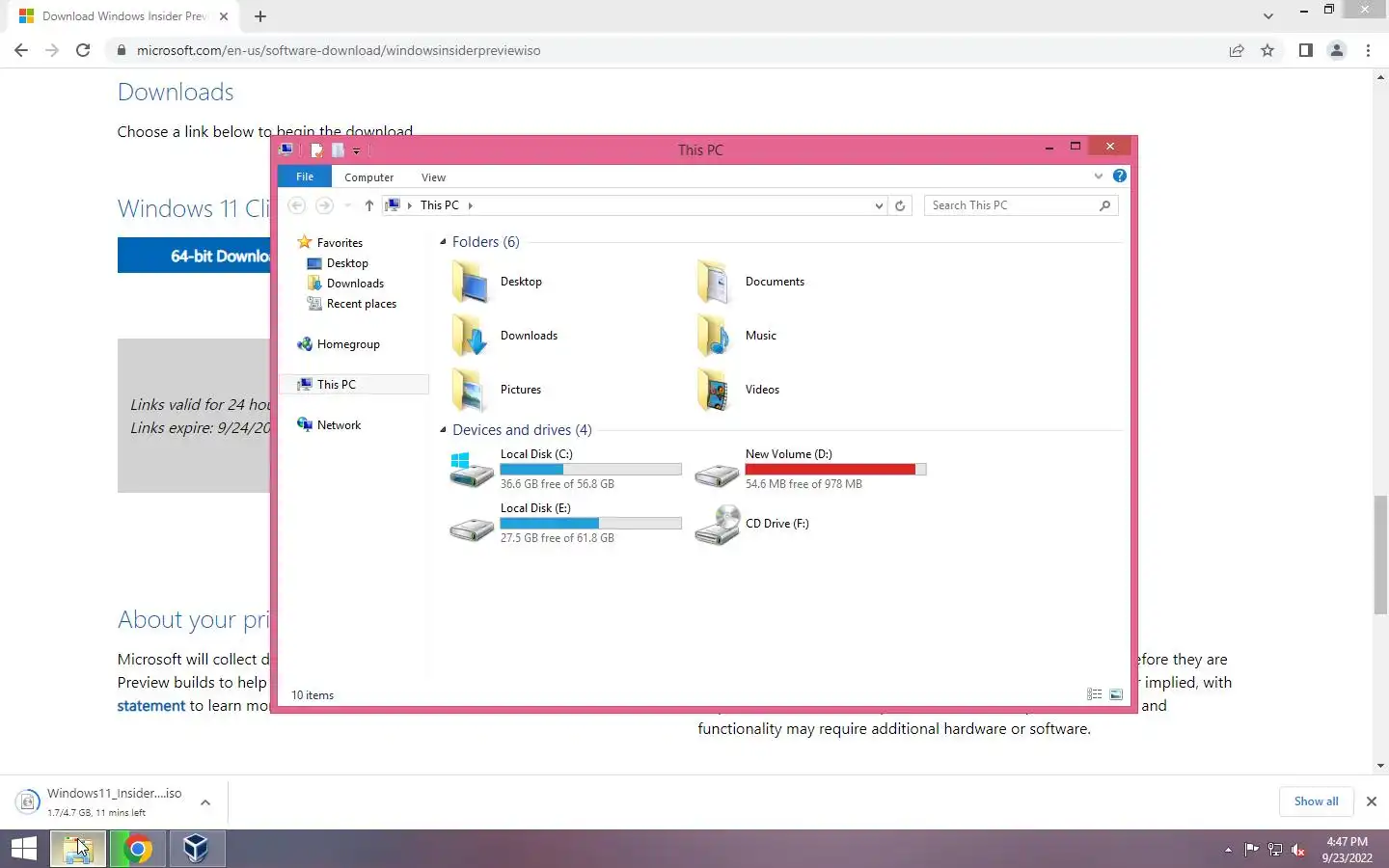Click the red New Volume (D:) usage bar
The image size is (1389, 868).
(x=835, y=470)
